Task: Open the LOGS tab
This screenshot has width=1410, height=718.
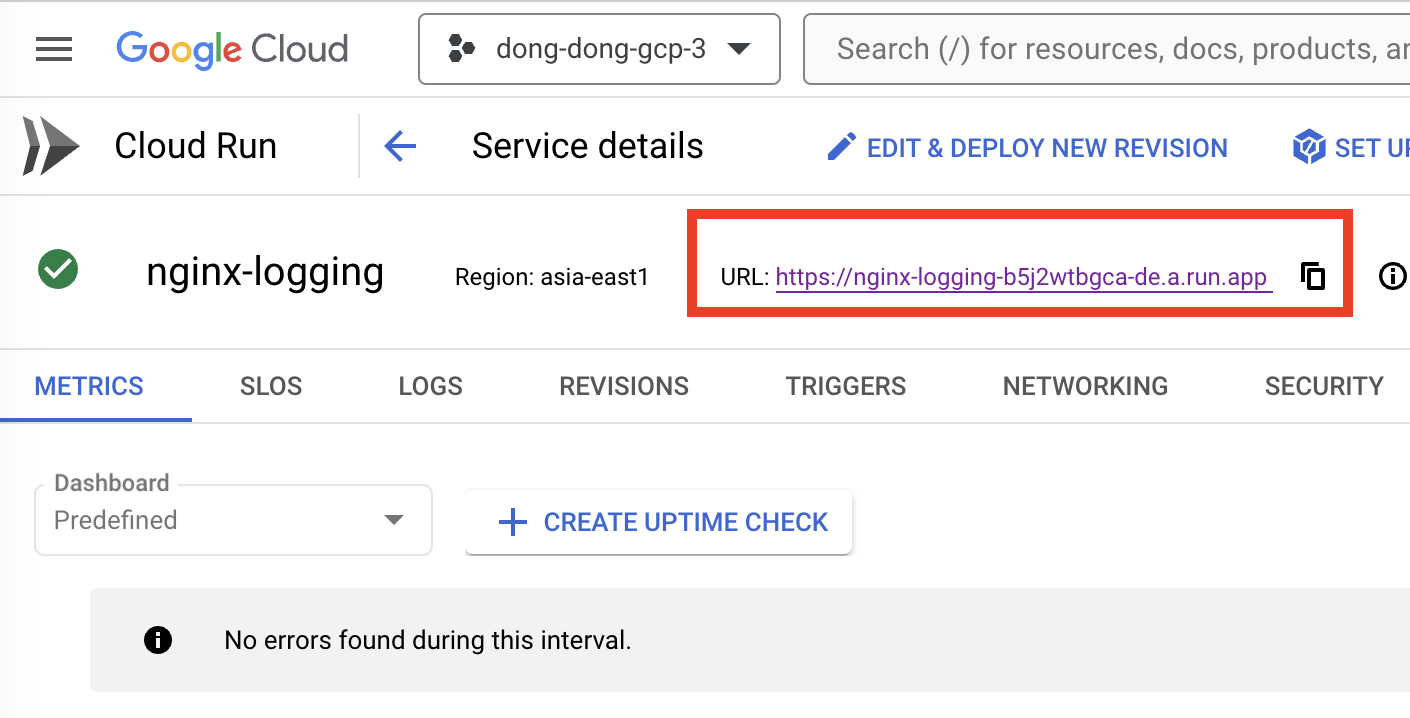Action: (430, 387)
